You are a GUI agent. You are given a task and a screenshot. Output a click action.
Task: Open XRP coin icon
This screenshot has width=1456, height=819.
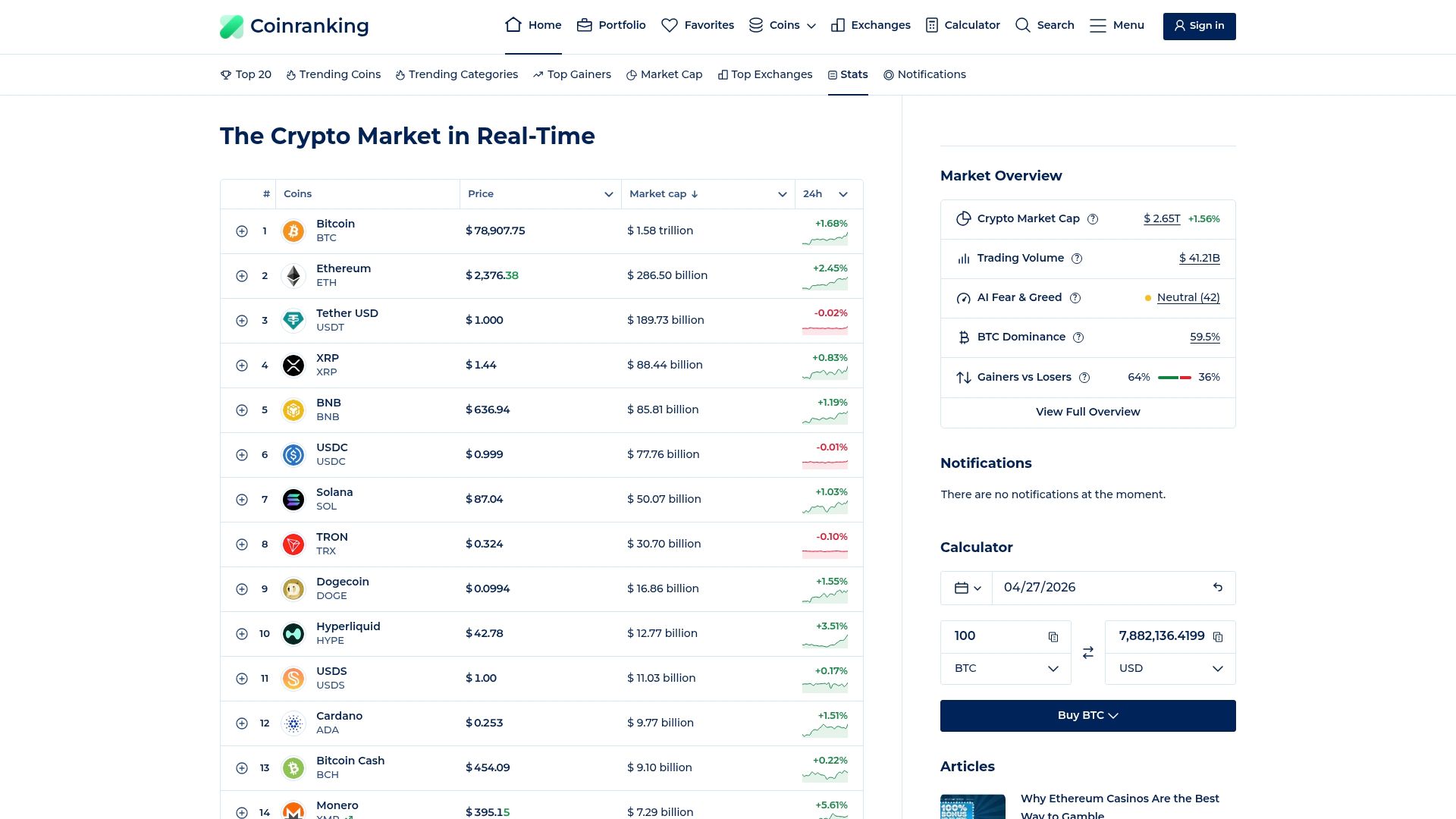tap(293, 366)
